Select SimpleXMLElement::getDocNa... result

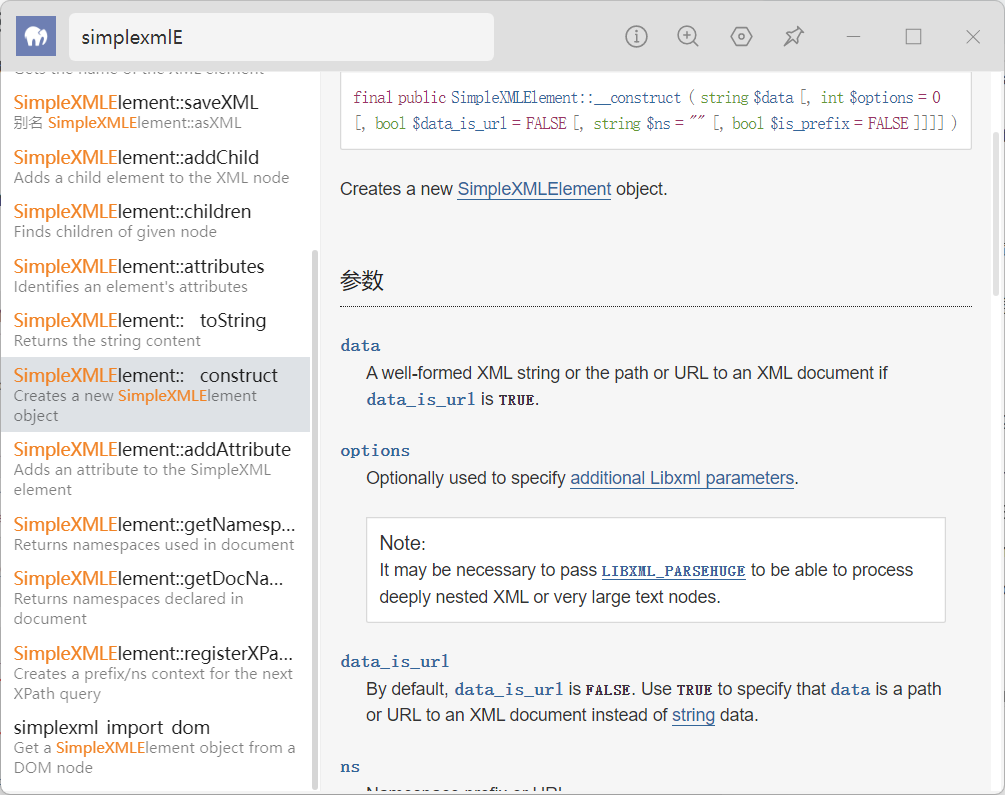click(155, 598)
